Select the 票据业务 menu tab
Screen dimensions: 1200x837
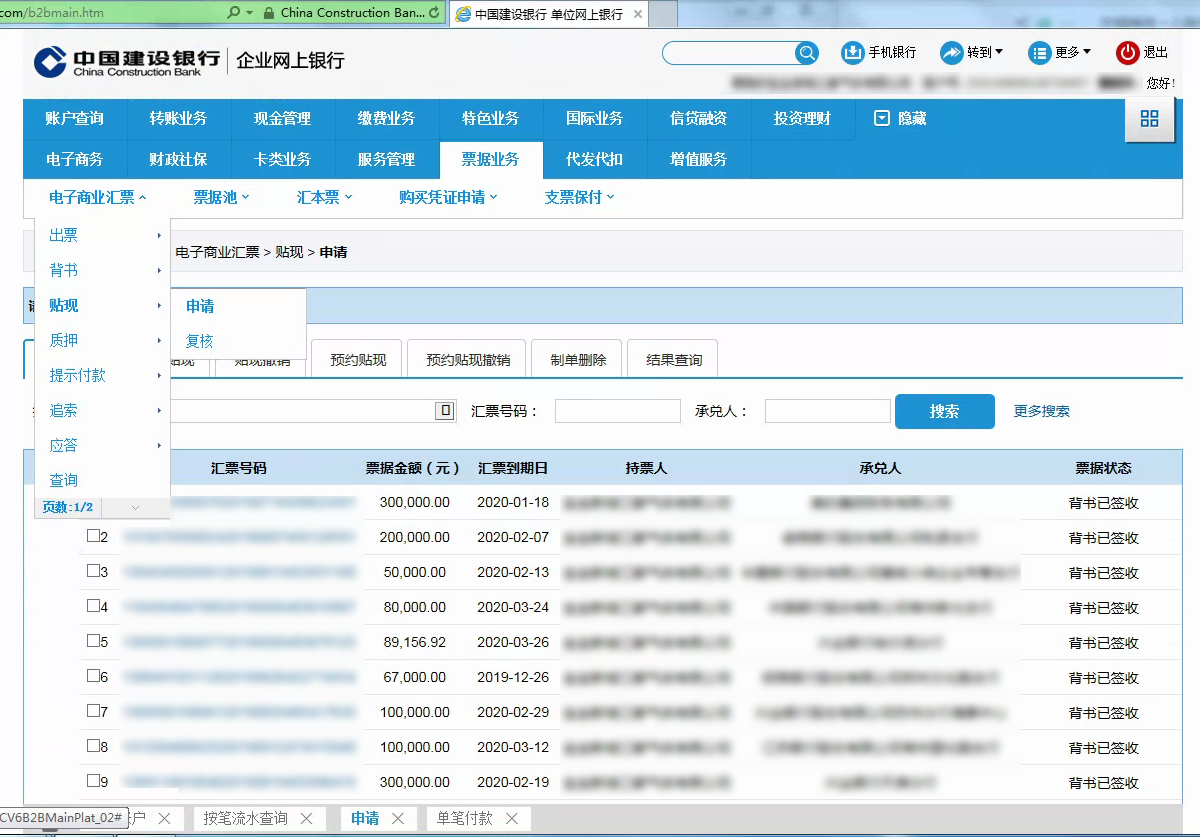pos(491,160)
